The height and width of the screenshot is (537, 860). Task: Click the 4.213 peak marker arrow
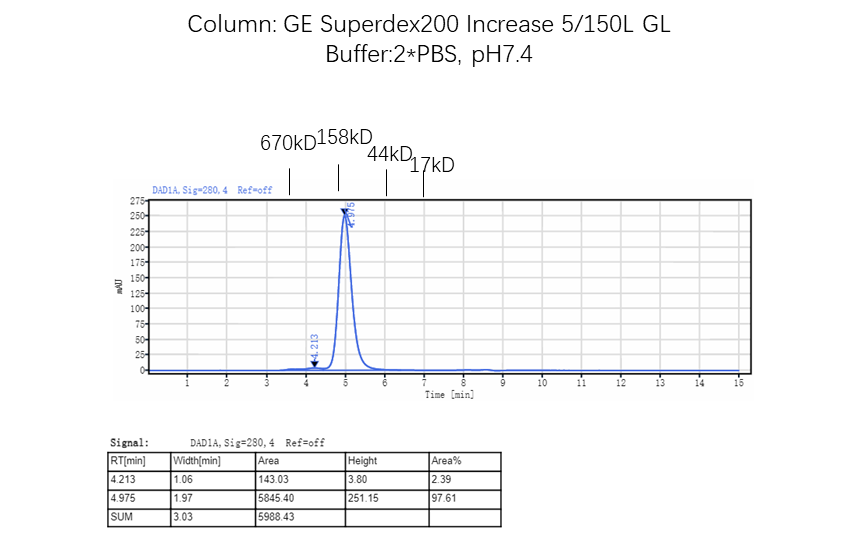click(x=314, y=365)
